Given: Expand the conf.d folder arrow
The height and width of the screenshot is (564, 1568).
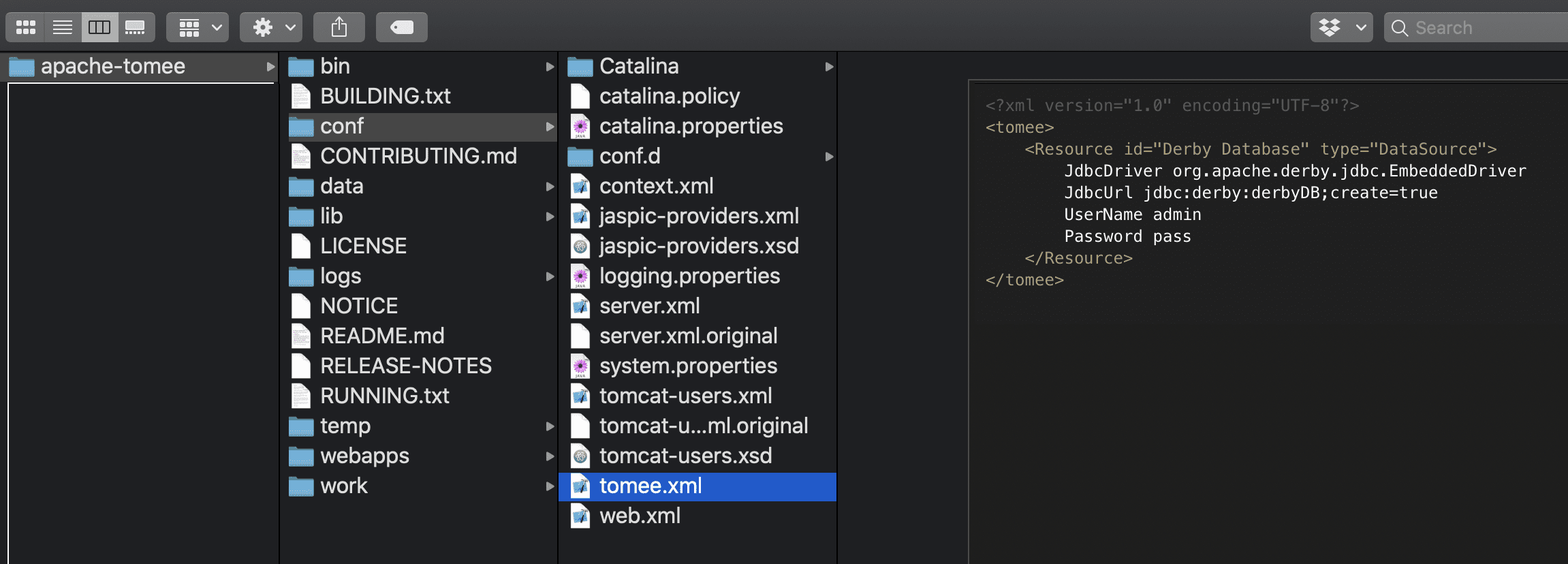Looking at the screenshot, I should coord(829,157).
